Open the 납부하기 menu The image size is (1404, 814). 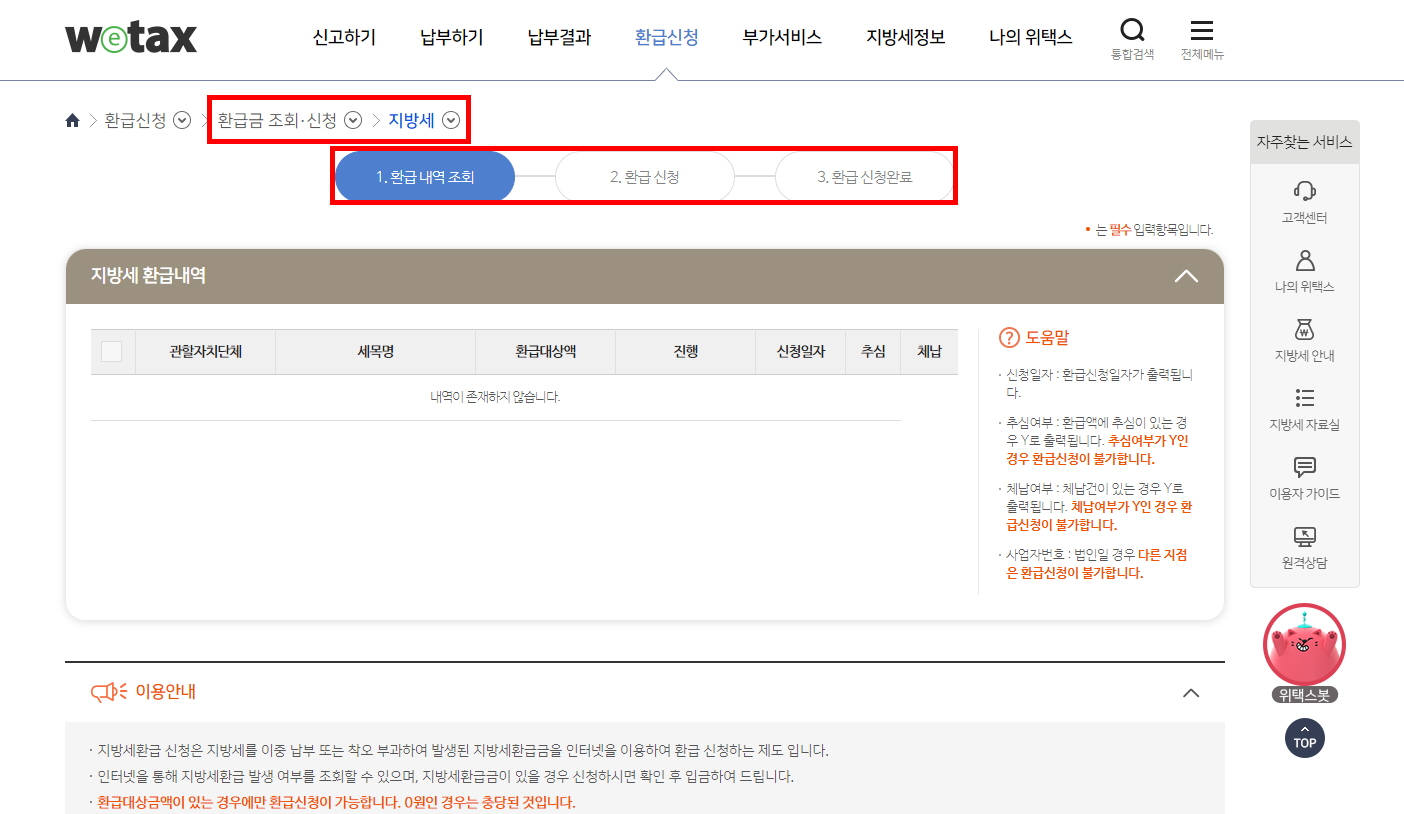point(452,38)
